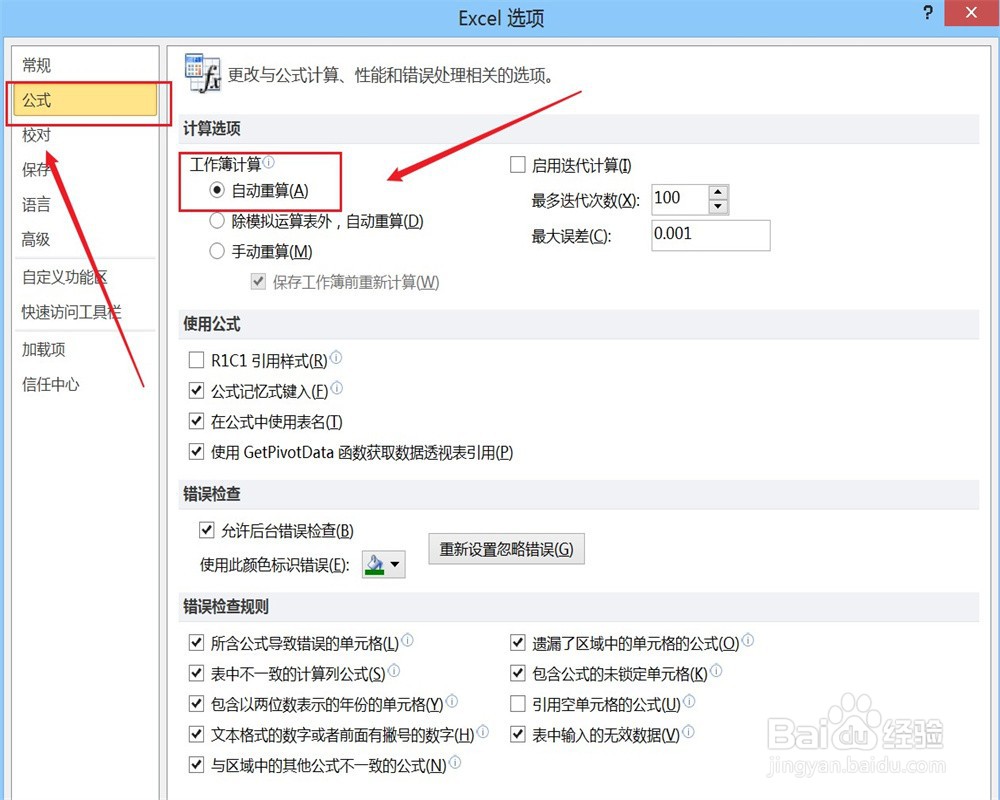The height and width of the screenshot is (800, 1000).
Task: Select 手动重算(M) radio option
Action: click(217, 251)
